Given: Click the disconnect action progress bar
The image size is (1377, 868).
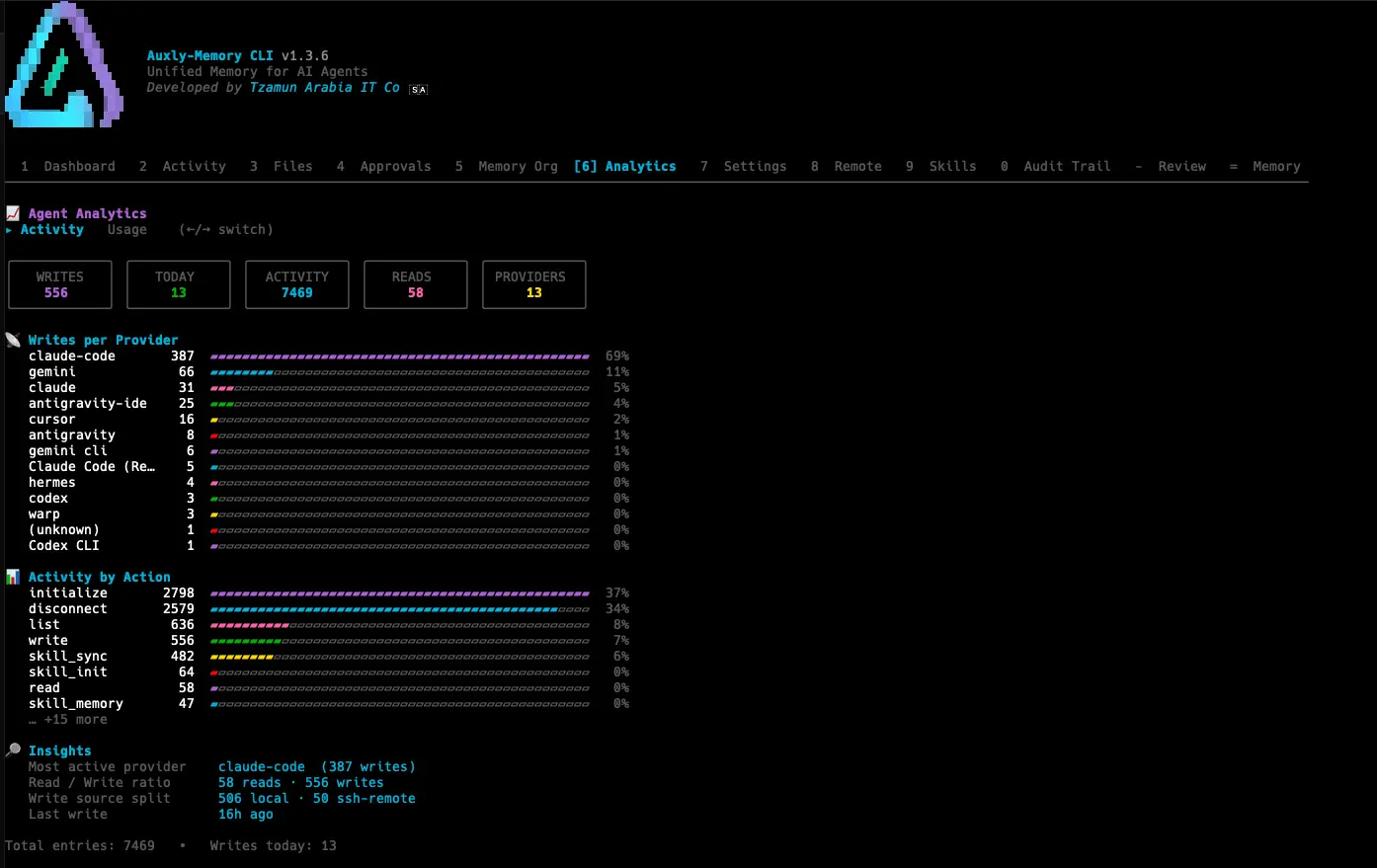Looking at the screenshot, I should click(400, 609).
